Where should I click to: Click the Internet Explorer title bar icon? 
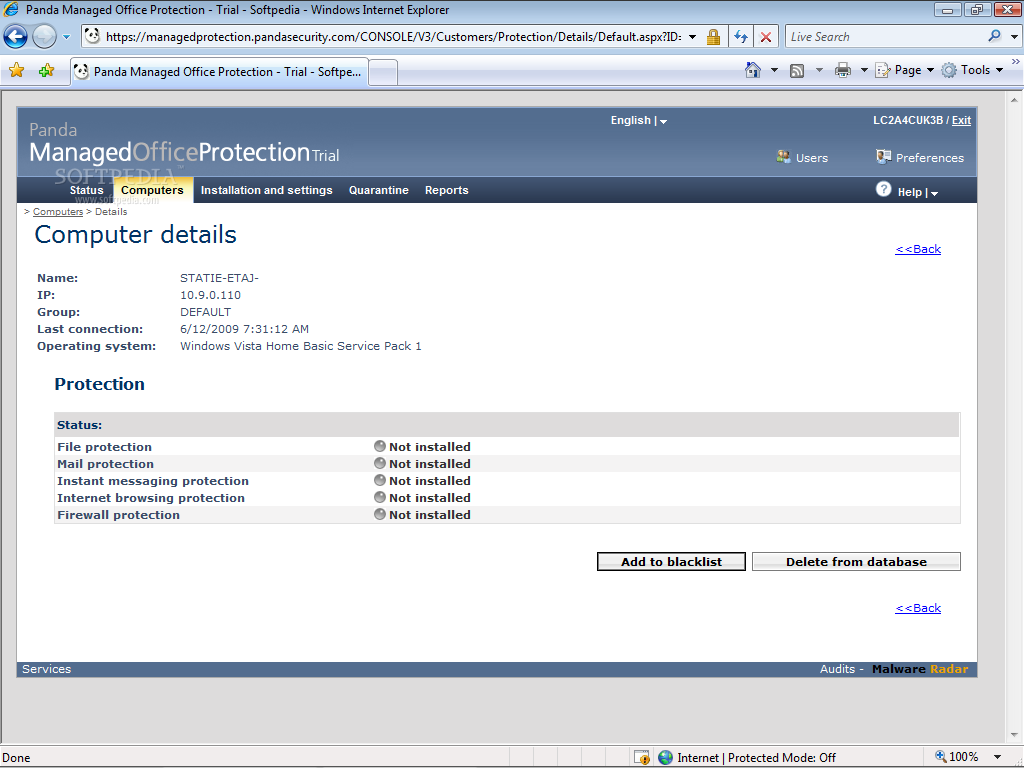pos(10,9)
